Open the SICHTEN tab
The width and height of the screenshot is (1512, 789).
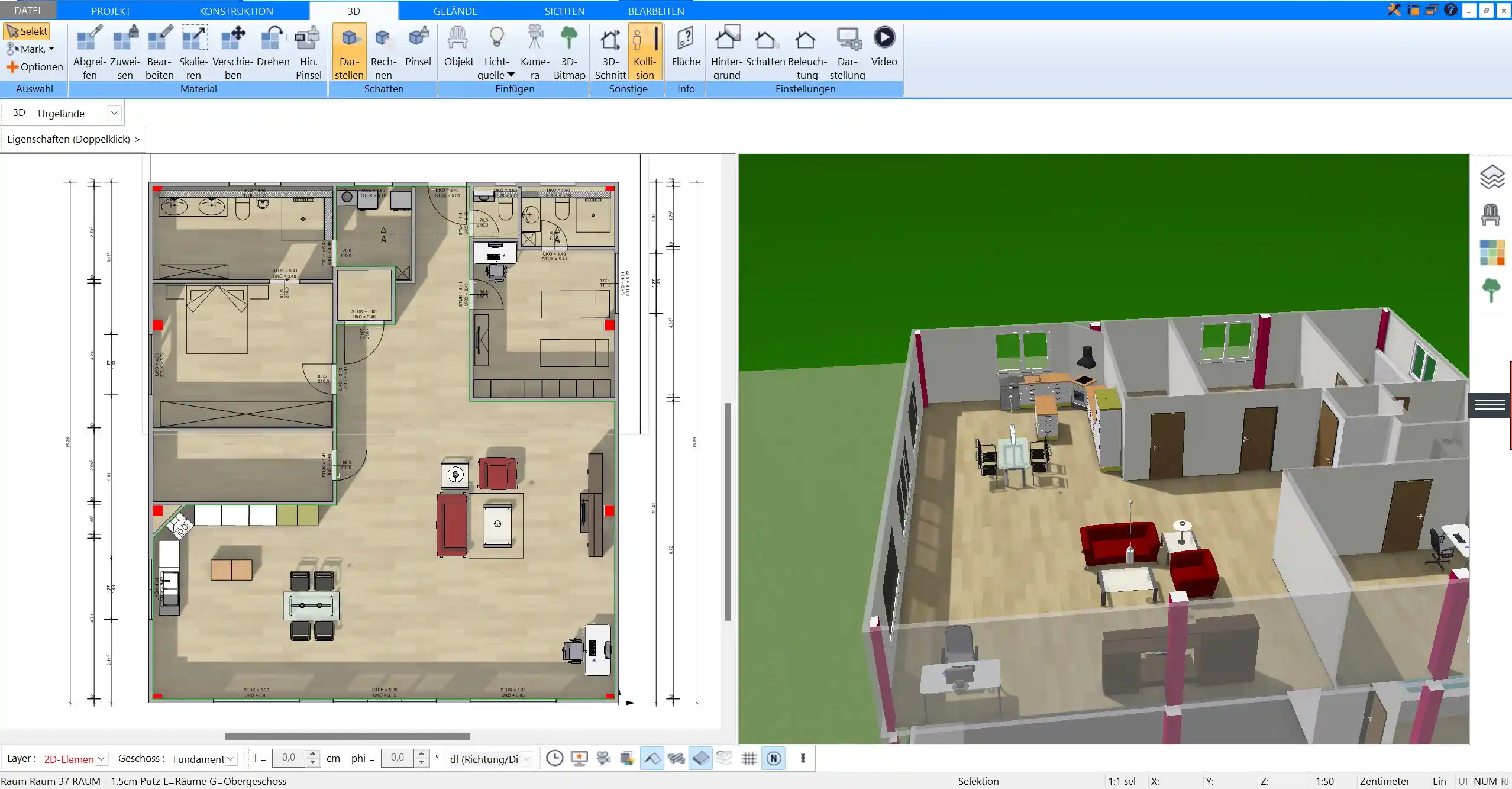pos(564,11)
